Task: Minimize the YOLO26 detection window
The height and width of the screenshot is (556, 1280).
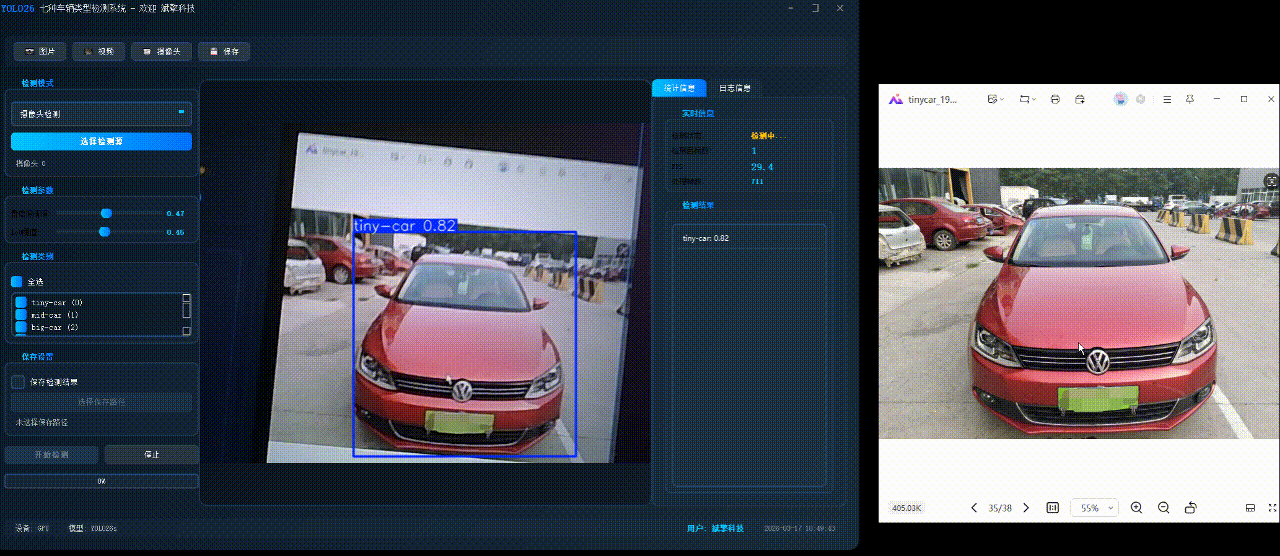Action: pos(789,8)
